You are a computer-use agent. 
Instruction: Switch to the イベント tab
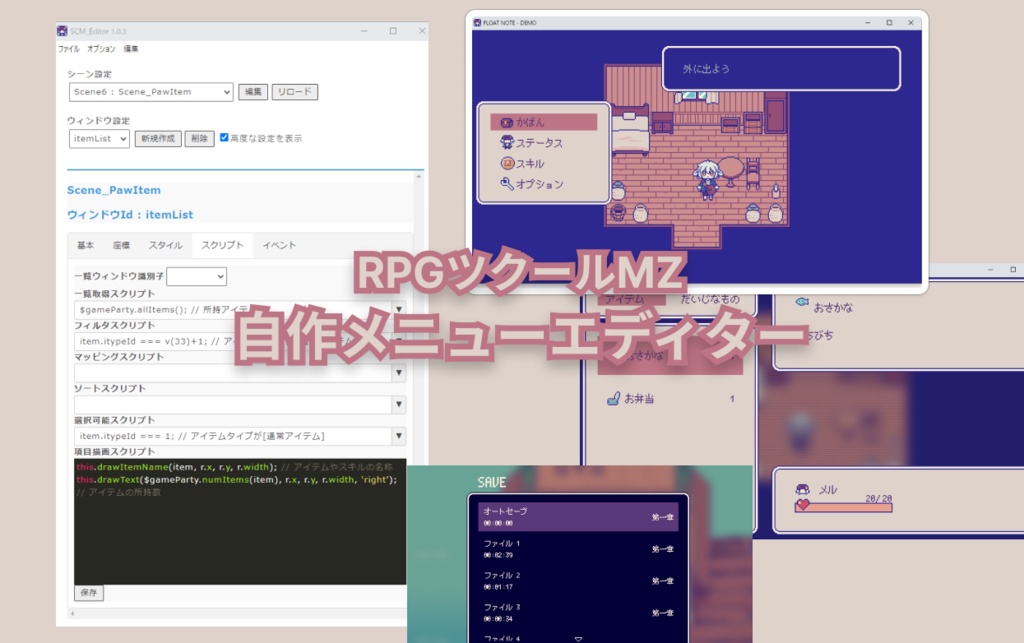point(280,245)
